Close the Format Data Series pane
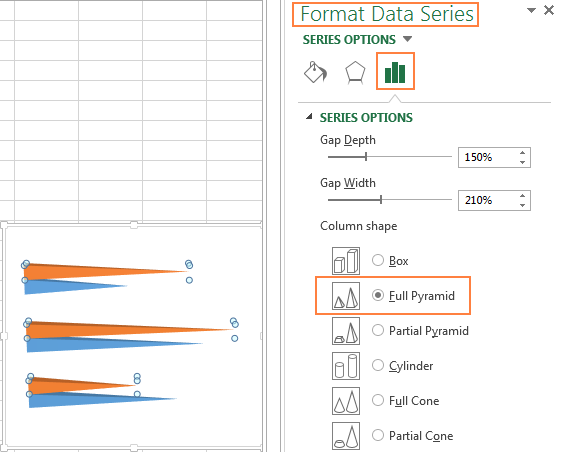This screenshot has height=452, width=565. (549, 10)
